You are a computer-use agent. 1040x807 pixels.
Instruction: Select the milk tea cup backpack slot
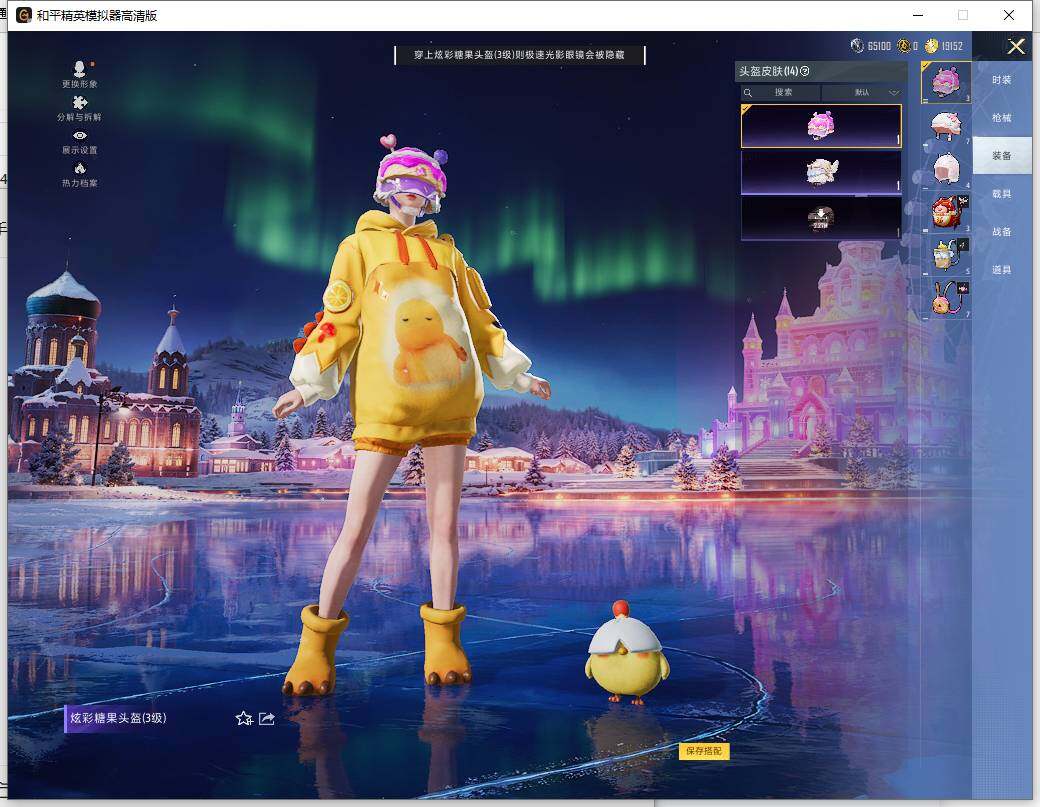[946, 255]
